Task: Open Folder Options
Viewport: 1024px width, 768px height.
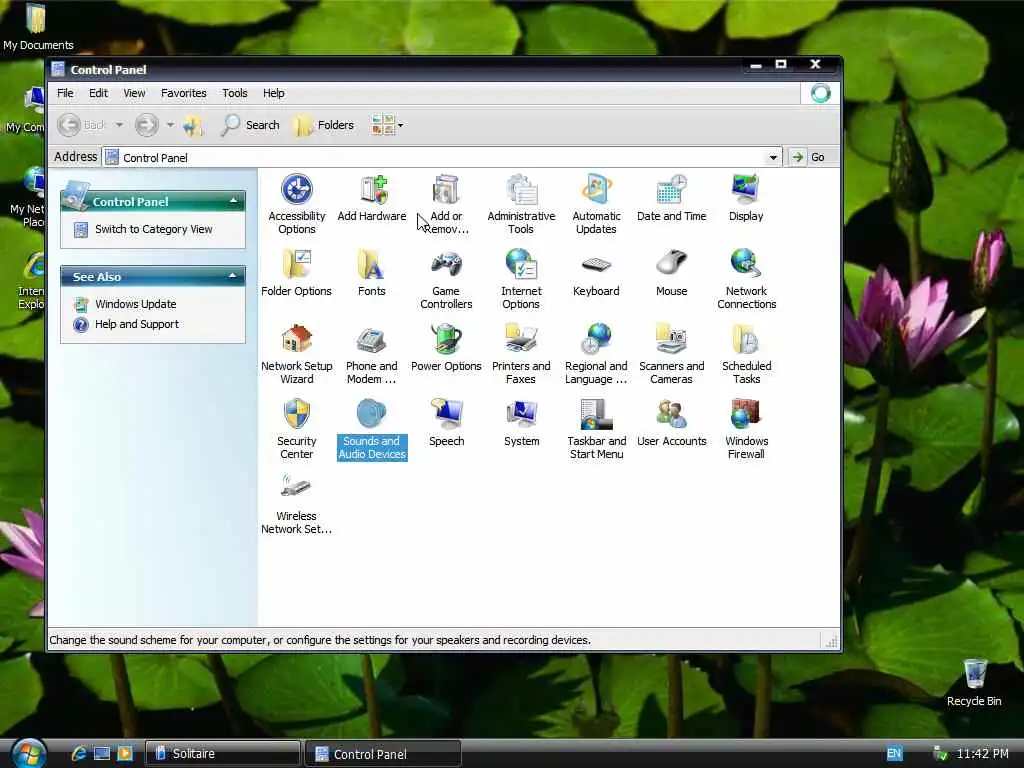Action: (296, 273)
